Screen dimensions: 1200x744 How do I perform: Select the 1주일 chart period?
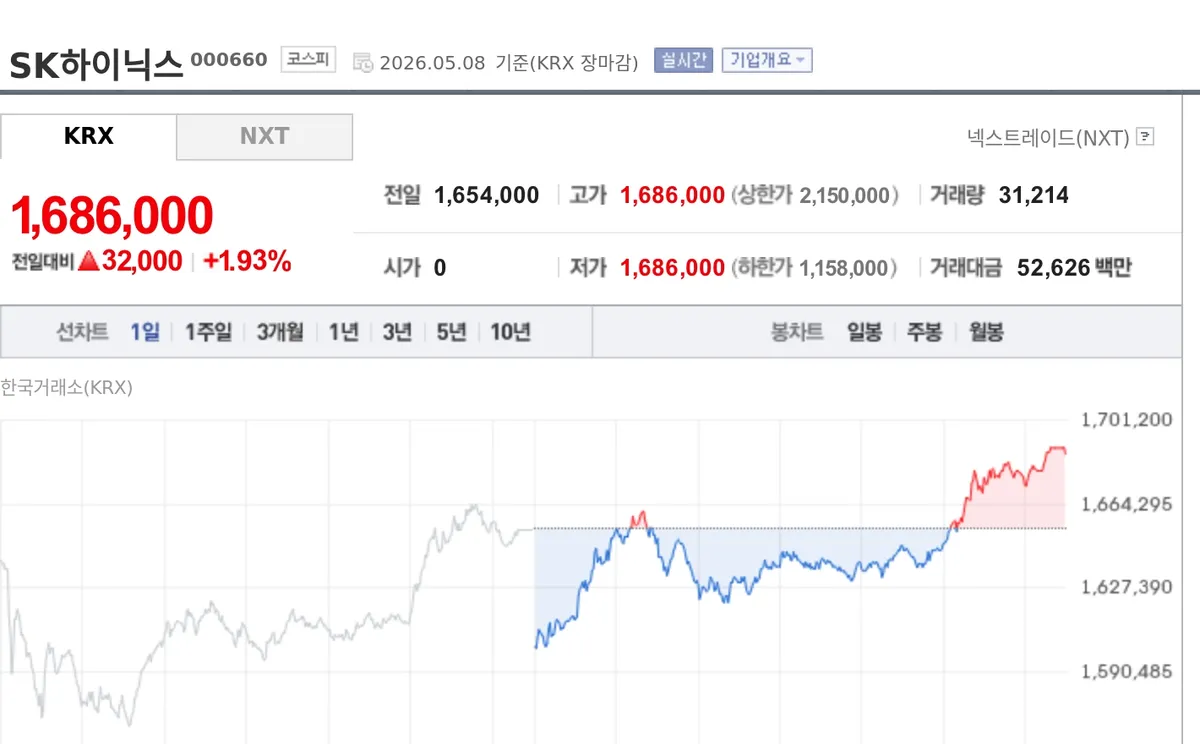pyautogui.click(x=208, y=332)
